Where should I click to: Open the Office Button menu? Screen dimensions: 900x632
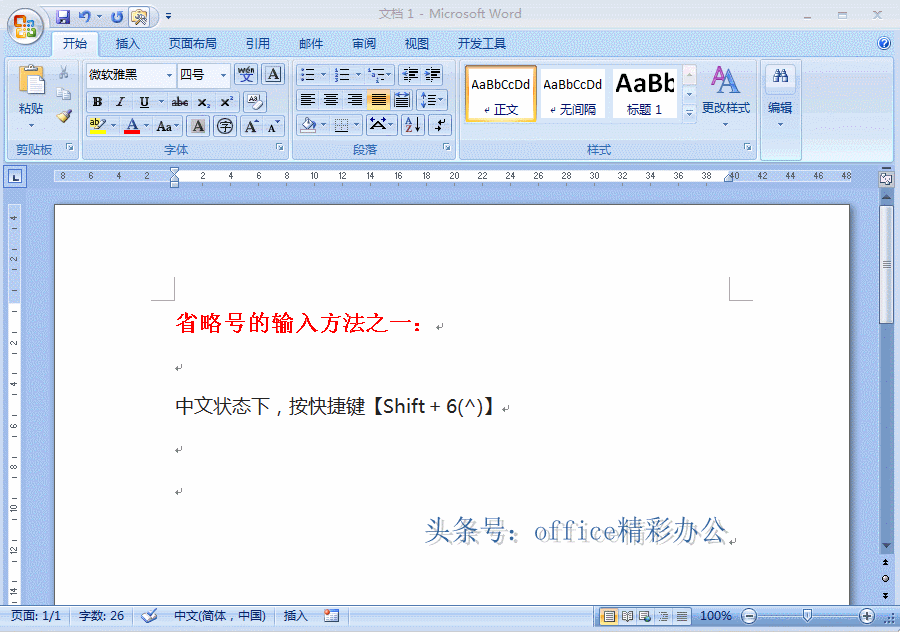click(25, 26)
